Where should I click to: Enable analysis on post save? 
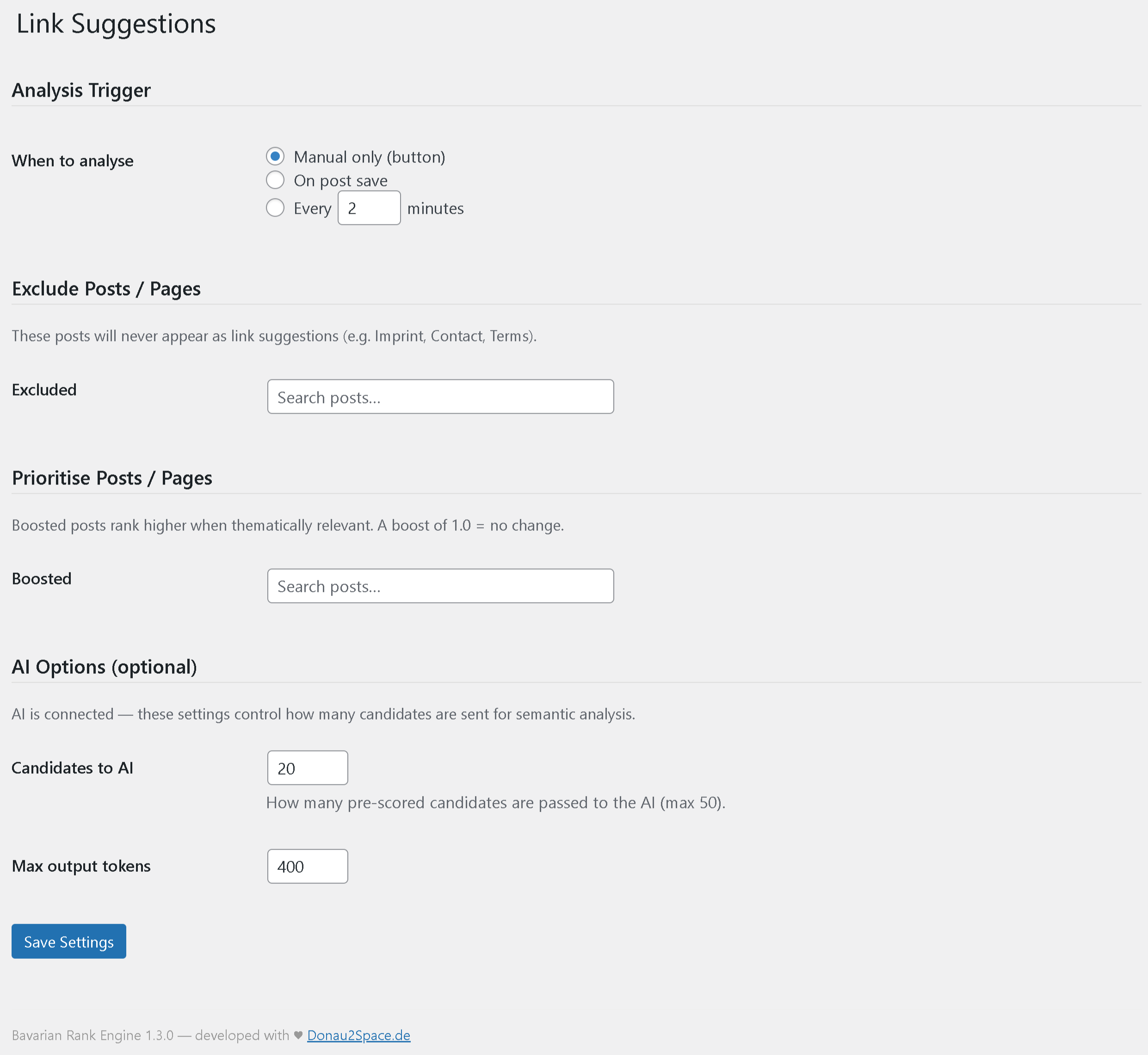(x=275, y=180)
